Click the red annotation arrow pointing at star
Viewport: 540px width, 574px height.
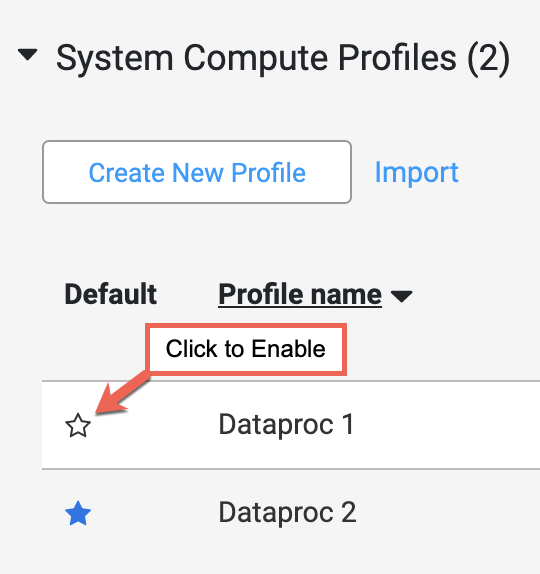[x=121, y=394]
